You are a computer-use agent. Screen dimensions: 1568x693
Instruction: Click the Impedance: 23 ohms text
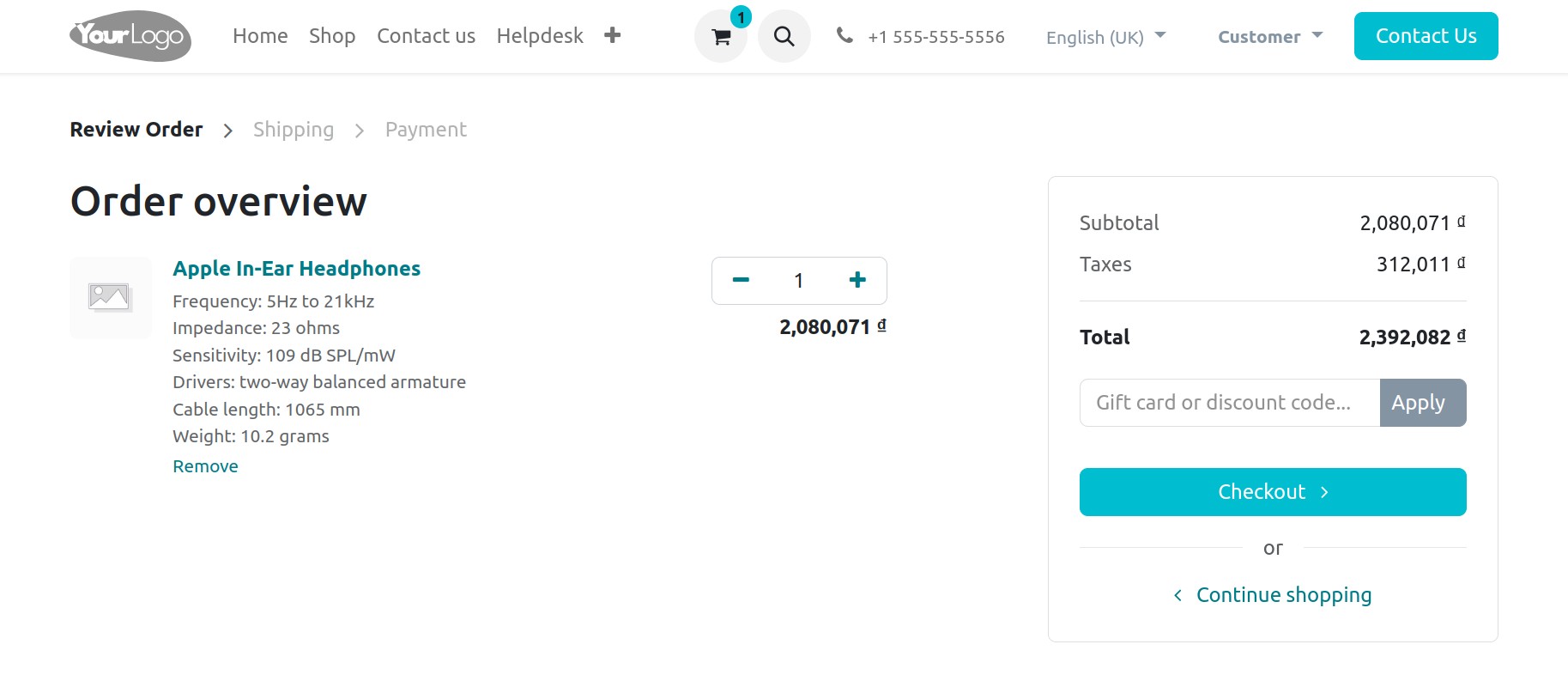tap(256, 328)
